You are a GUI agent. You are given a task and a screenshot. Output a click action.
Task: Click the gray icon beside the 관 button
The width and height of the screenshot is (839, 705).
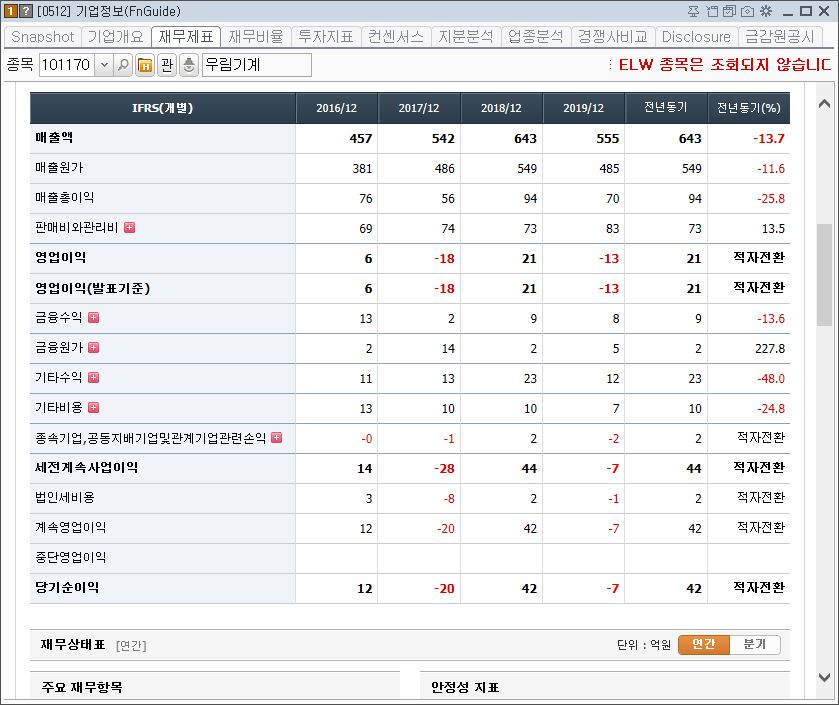coord(189,64)
